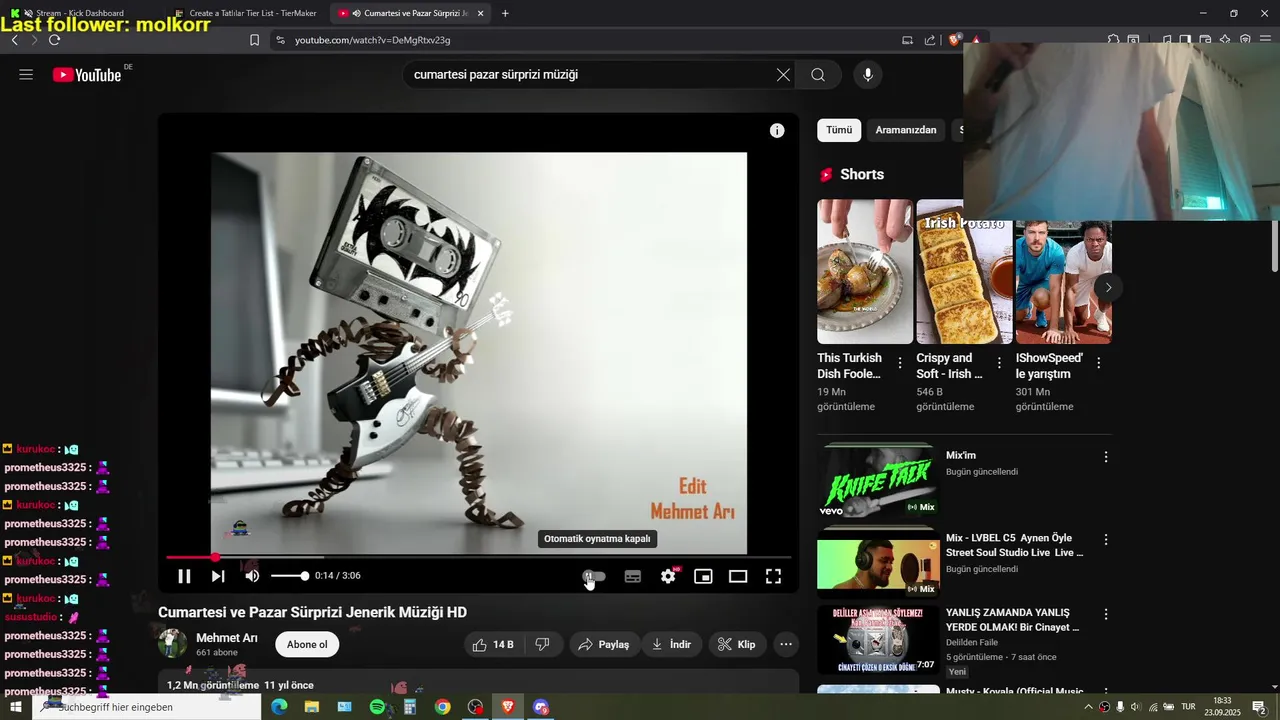The image size is (1280, 720).
Task: Open the Mix'im Knife Talk thumbnail
Action: tap(878, 481)
